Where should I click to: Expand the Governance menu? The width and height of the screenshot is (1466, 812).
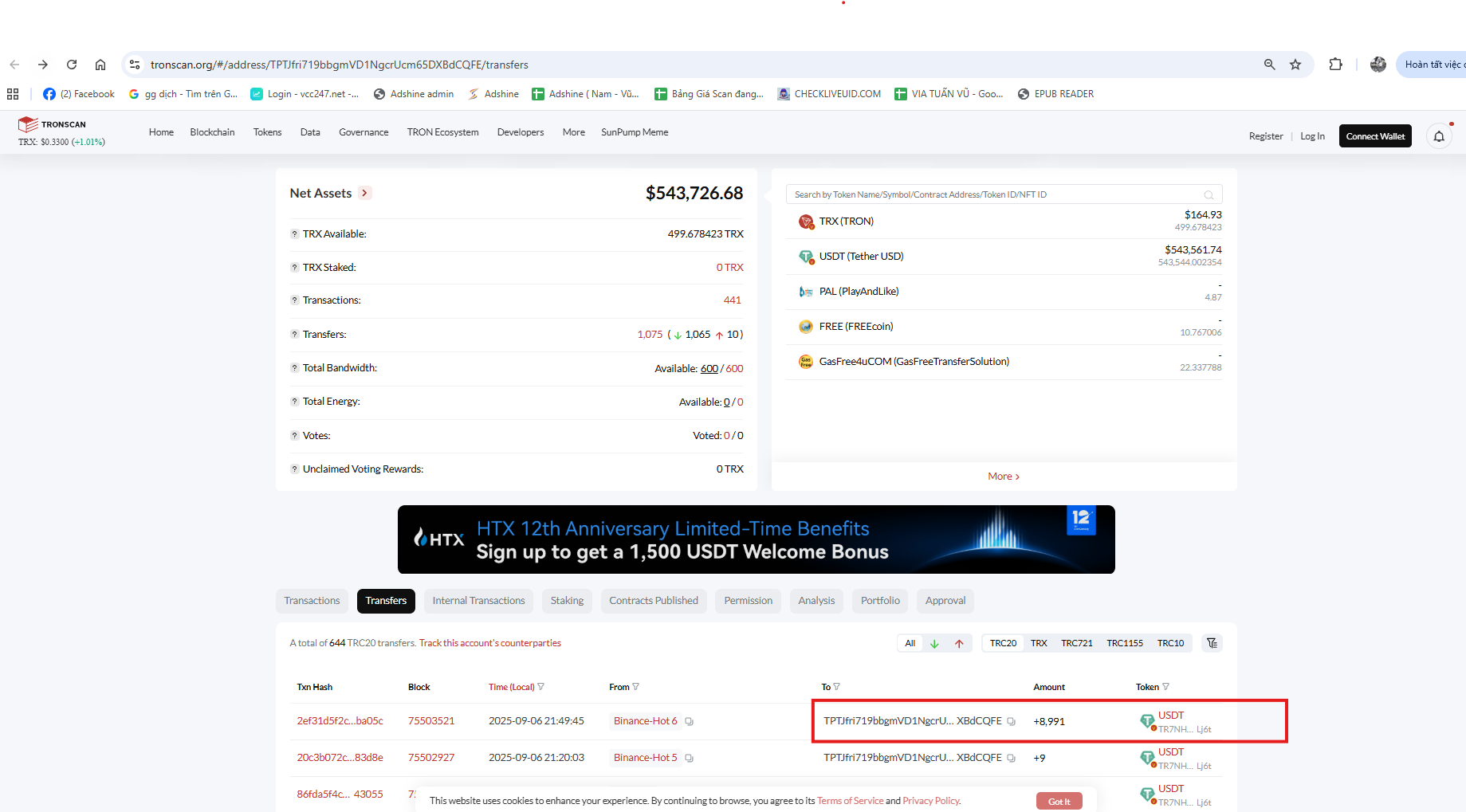pyautogui.click(x=364, y=132)
